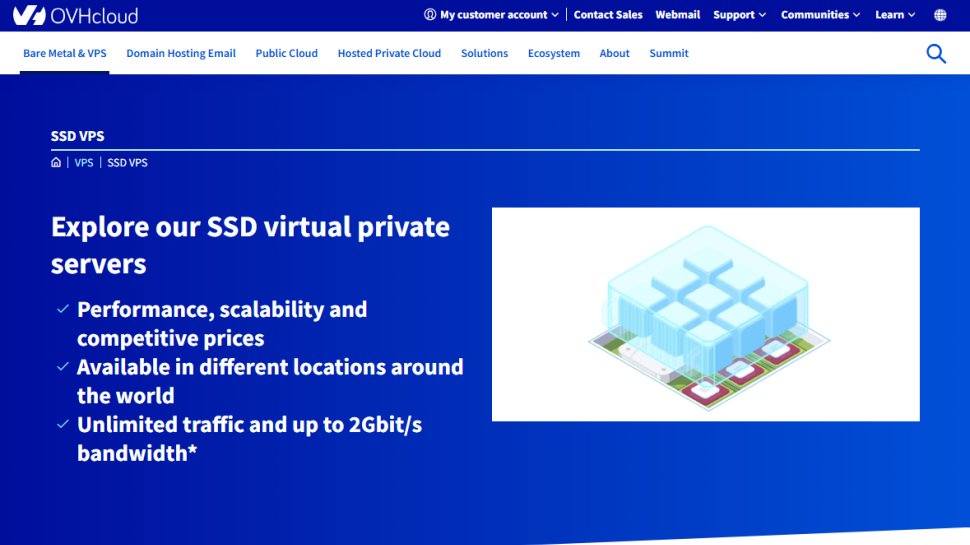Open the Ecosystem menu
Viewport: 970px width, 545px height.
point(554,53)
